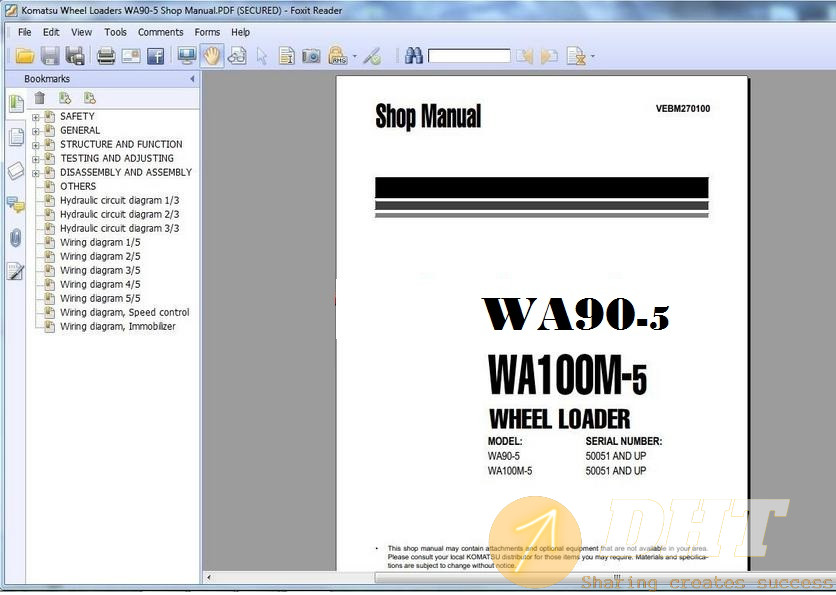The image size is (836, 595).
Task: Select the arrow Select Annotation tool
Action: [x=261, y=55]
